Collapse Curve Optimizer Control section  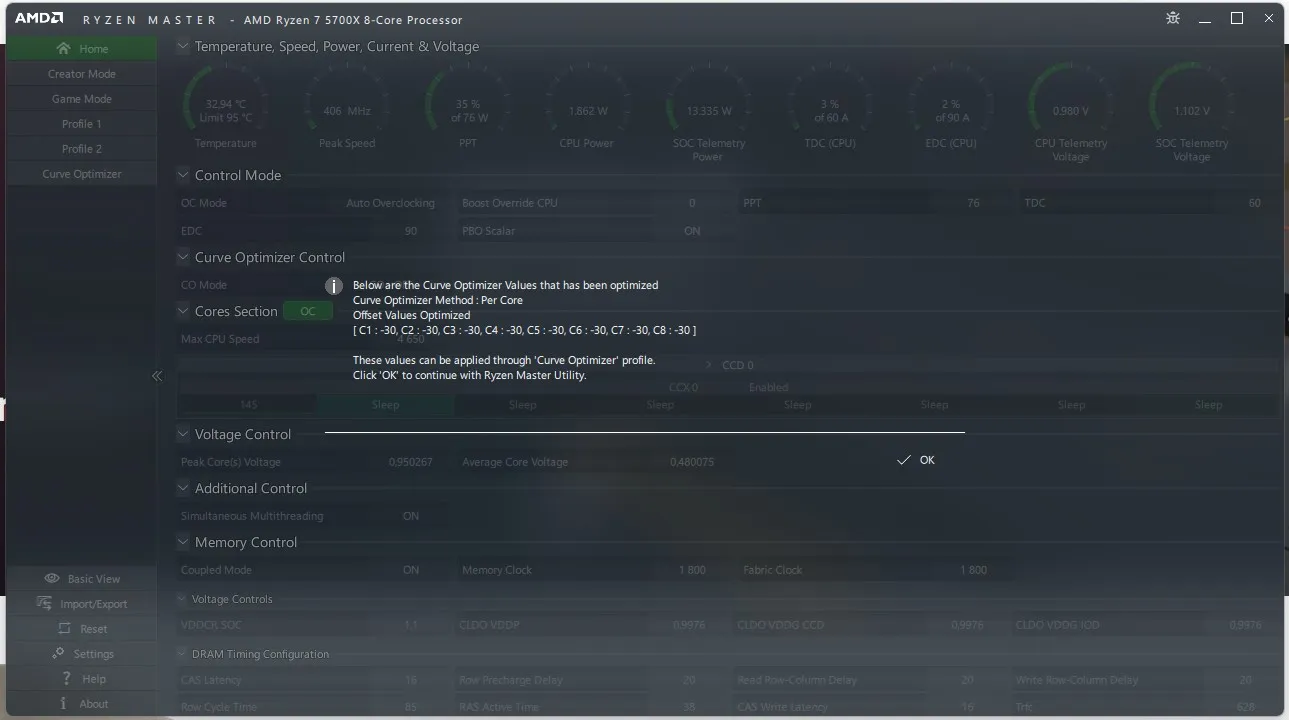(183, 257)
